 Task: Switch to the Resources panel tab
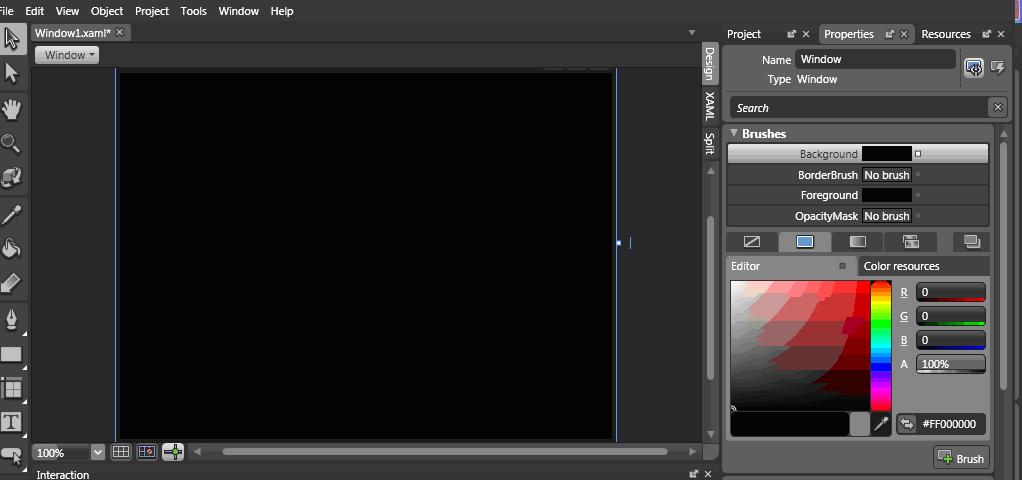pyautogui.click(x=946, y=35)
